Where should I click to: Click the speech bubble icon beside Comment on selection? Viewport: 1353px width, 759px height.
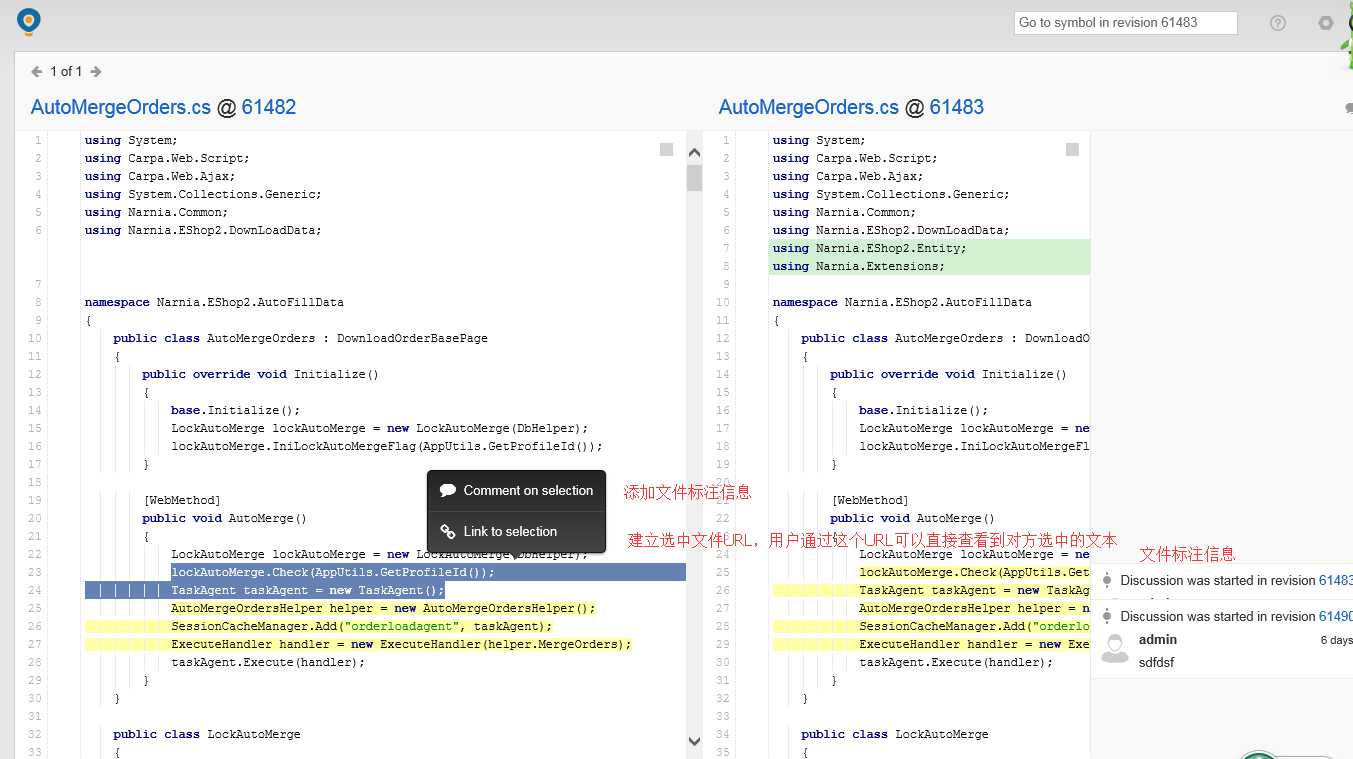pyautogui.click(x=448, y=491)
